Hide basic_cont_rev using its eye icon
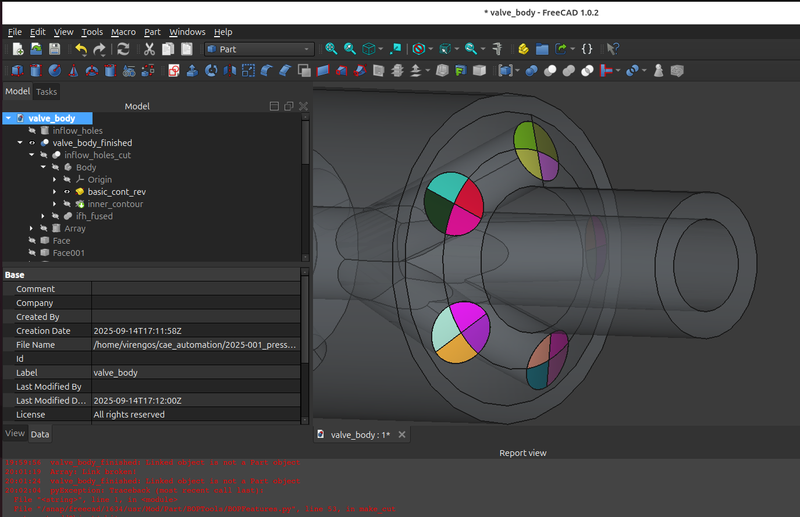This screenshot has width=800, height=517. [x=67, y=191]
